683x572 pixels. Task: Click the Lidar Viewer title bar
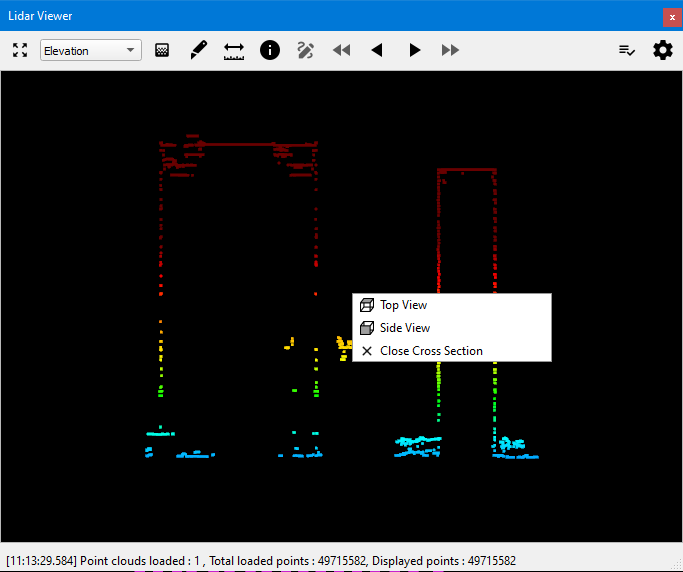pos(300,16)
